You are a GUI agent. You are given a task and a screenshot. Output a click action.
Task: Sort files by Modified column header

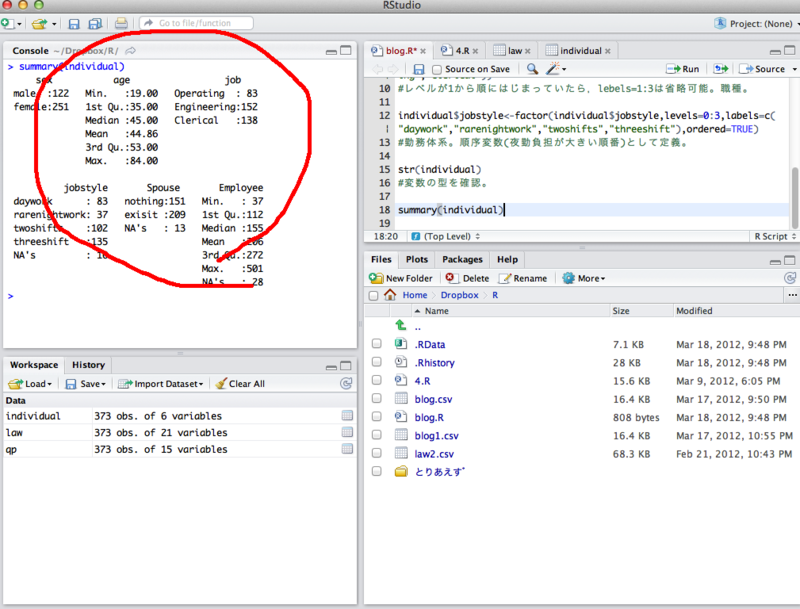(694, 311)
